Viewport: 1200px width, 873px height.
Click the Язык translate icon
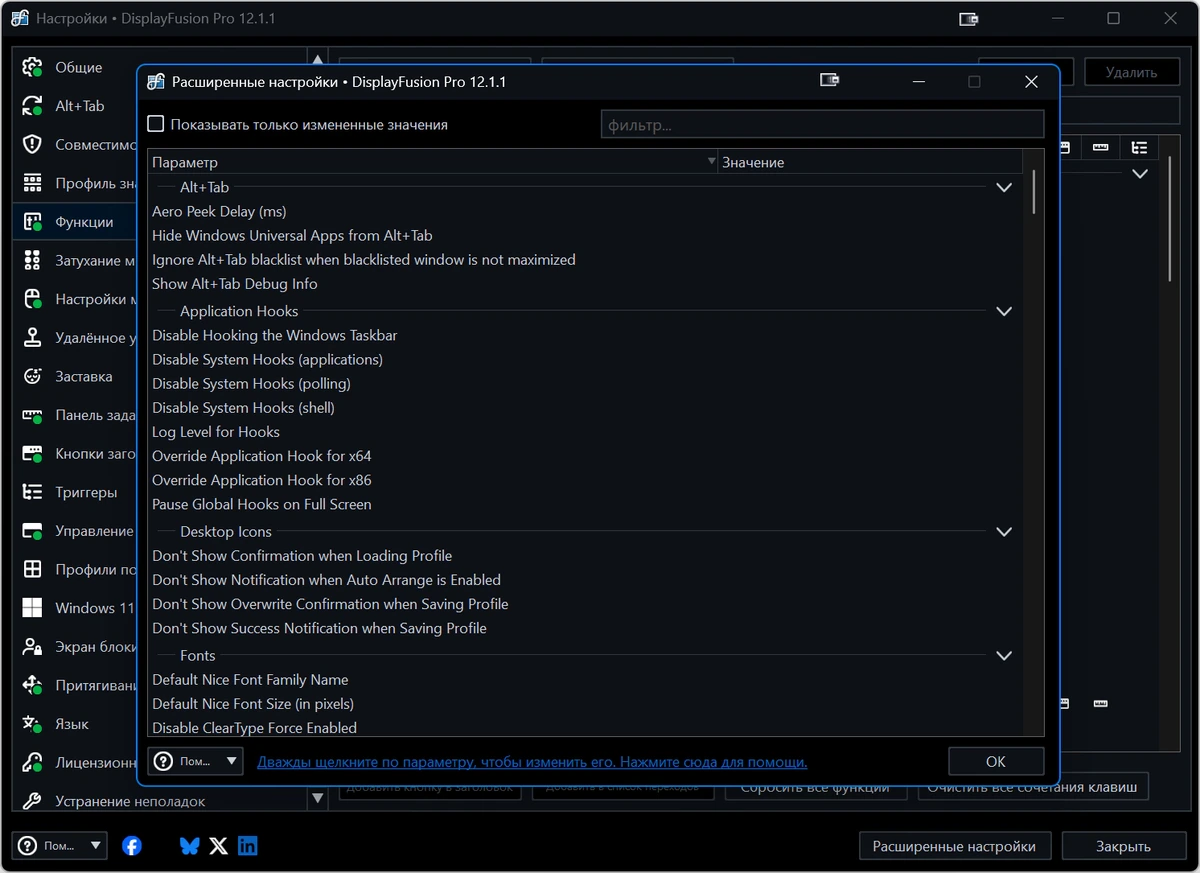click(32, 724)
